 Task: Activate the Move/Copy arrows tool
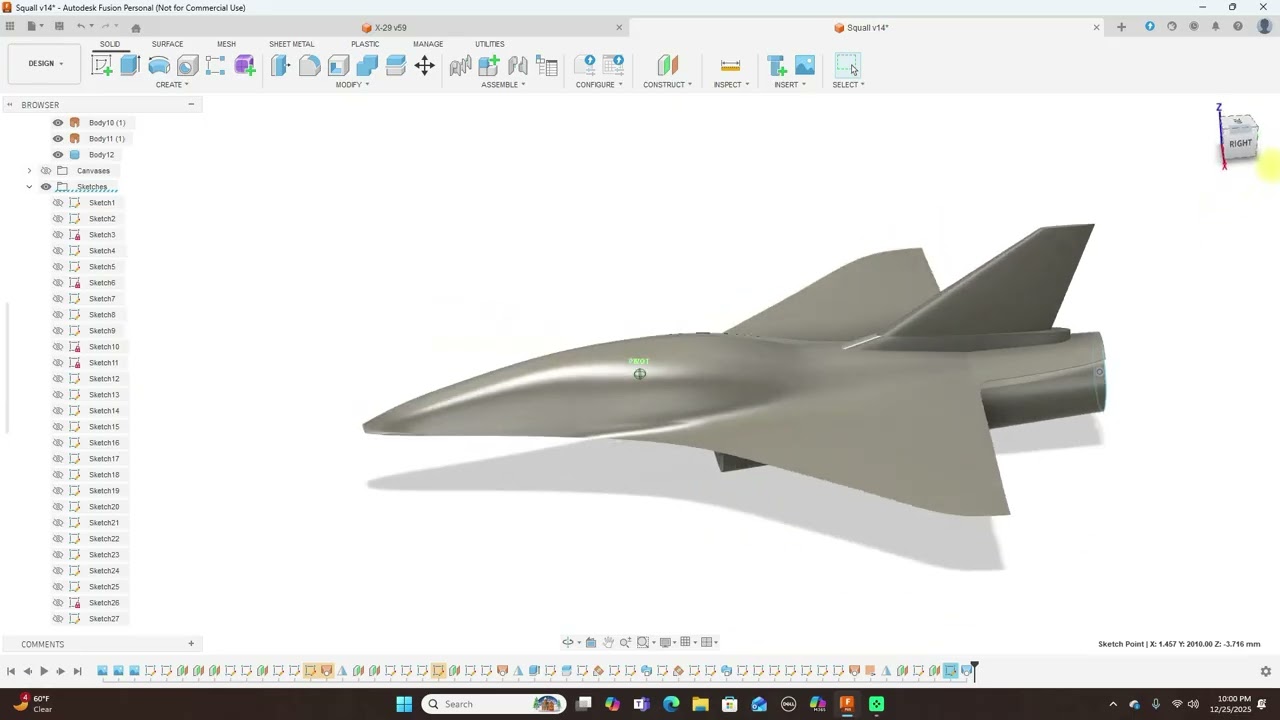(425, 66)
